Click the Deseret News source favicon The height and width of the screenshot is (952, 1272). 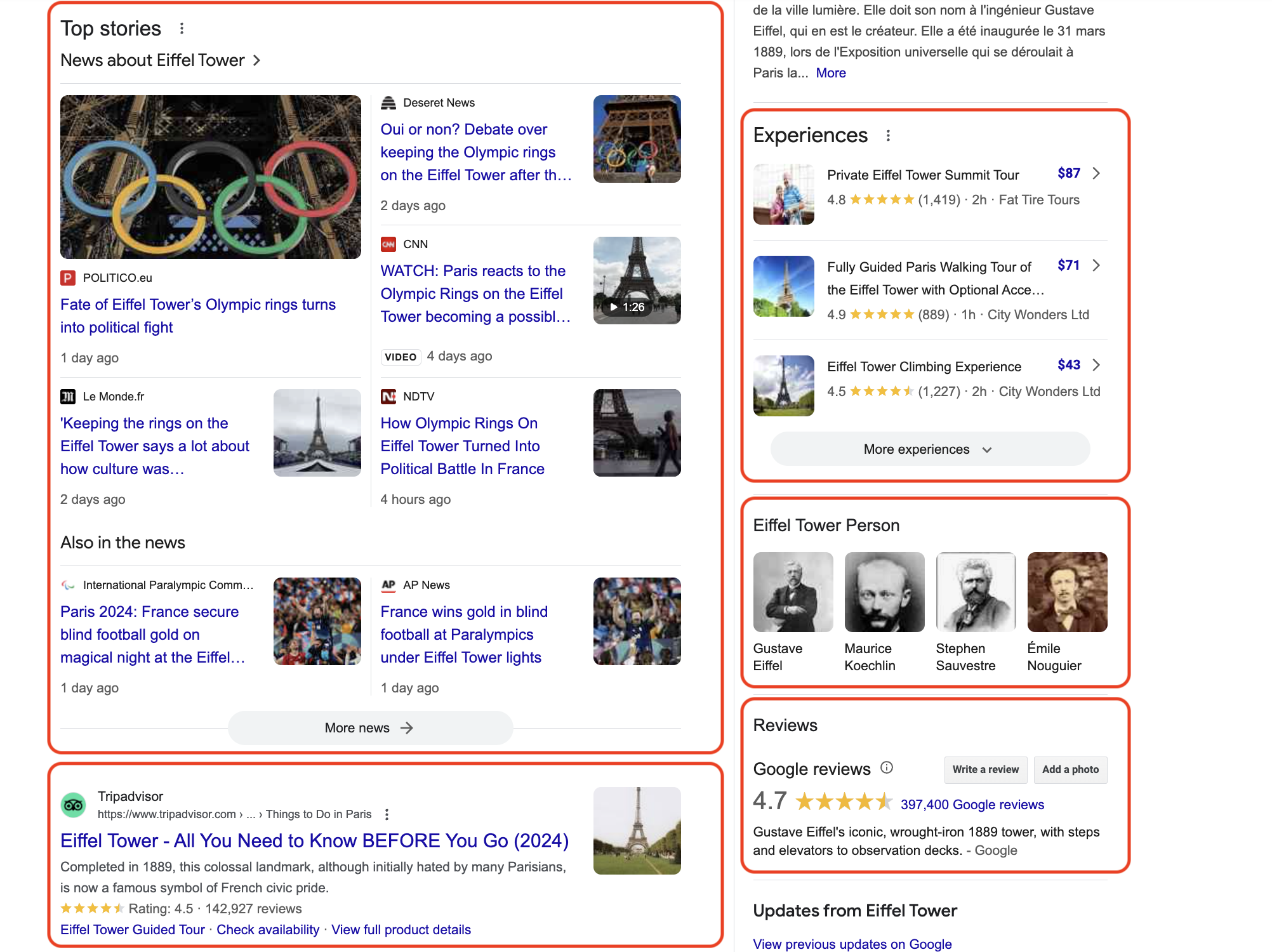pos(388,103)
